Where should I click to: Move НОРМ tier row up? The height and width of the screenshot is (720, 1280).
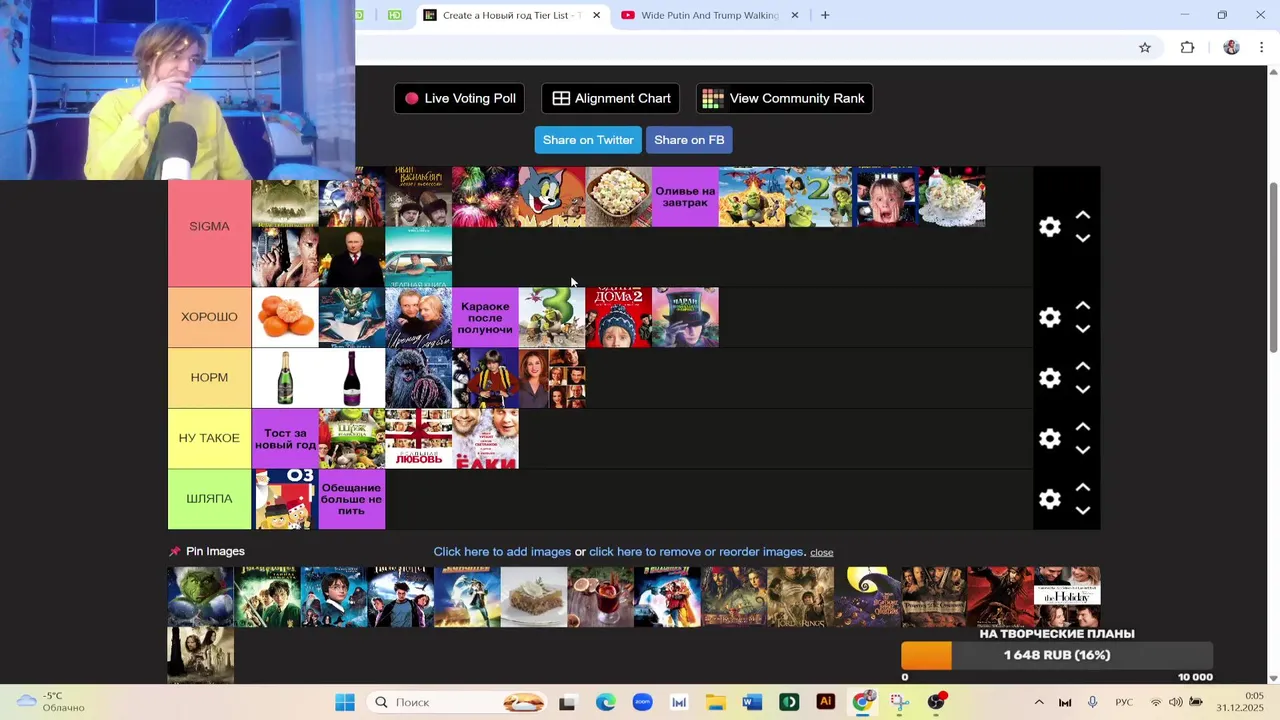click(x=1082, y=366)
